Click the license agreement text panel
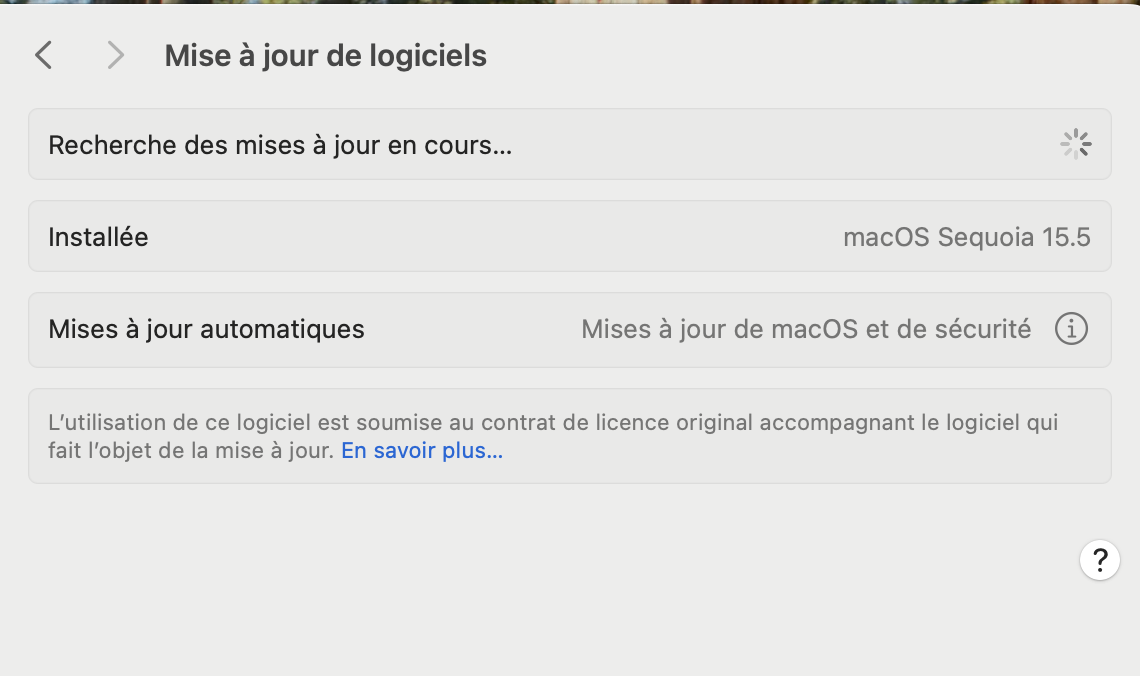The image size is (1140, 676). tap(570, 436)
